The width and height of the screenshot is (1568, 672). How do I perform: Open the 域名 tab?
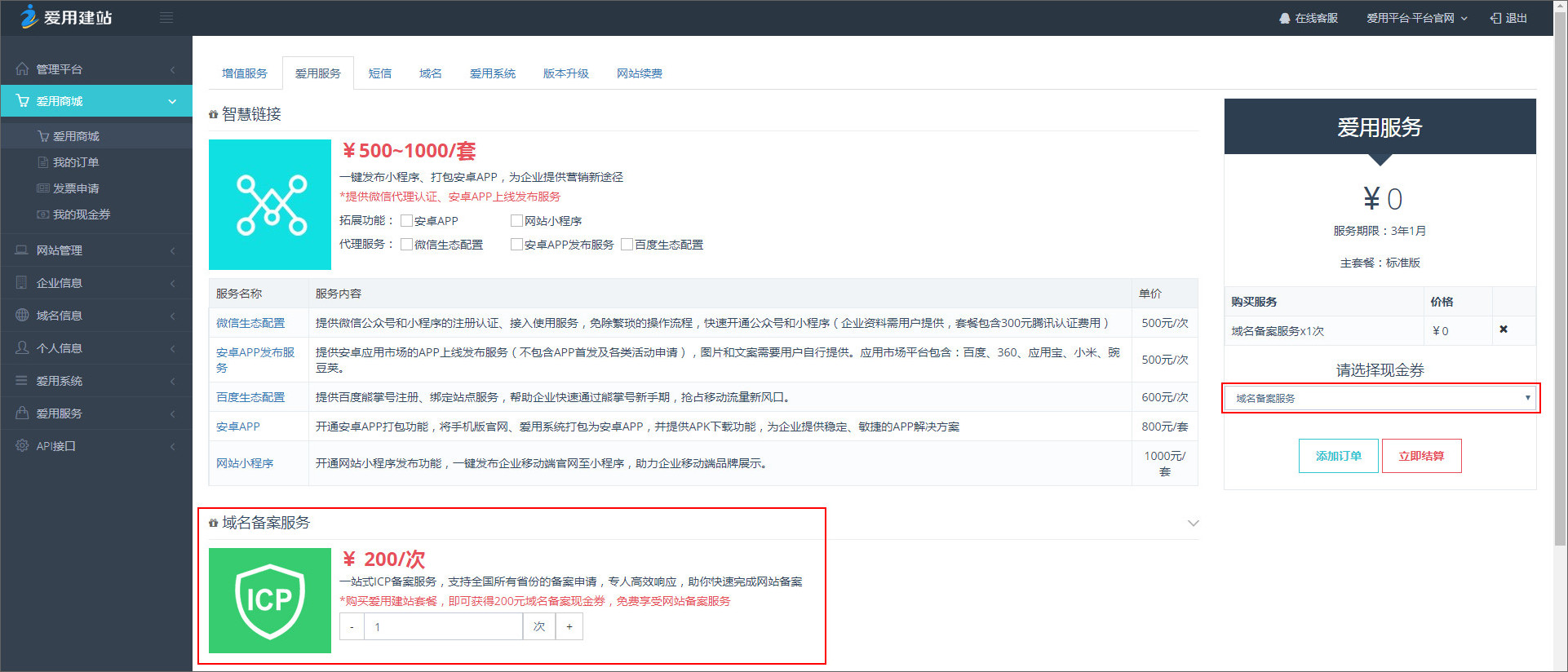(431, 73)
